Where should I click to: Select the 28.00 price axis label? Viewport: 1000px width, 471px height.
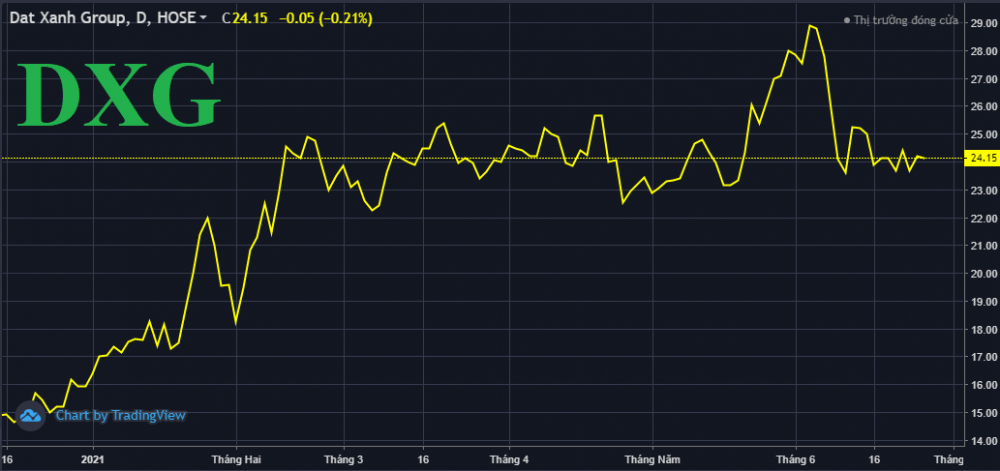(x=982, y=52)
